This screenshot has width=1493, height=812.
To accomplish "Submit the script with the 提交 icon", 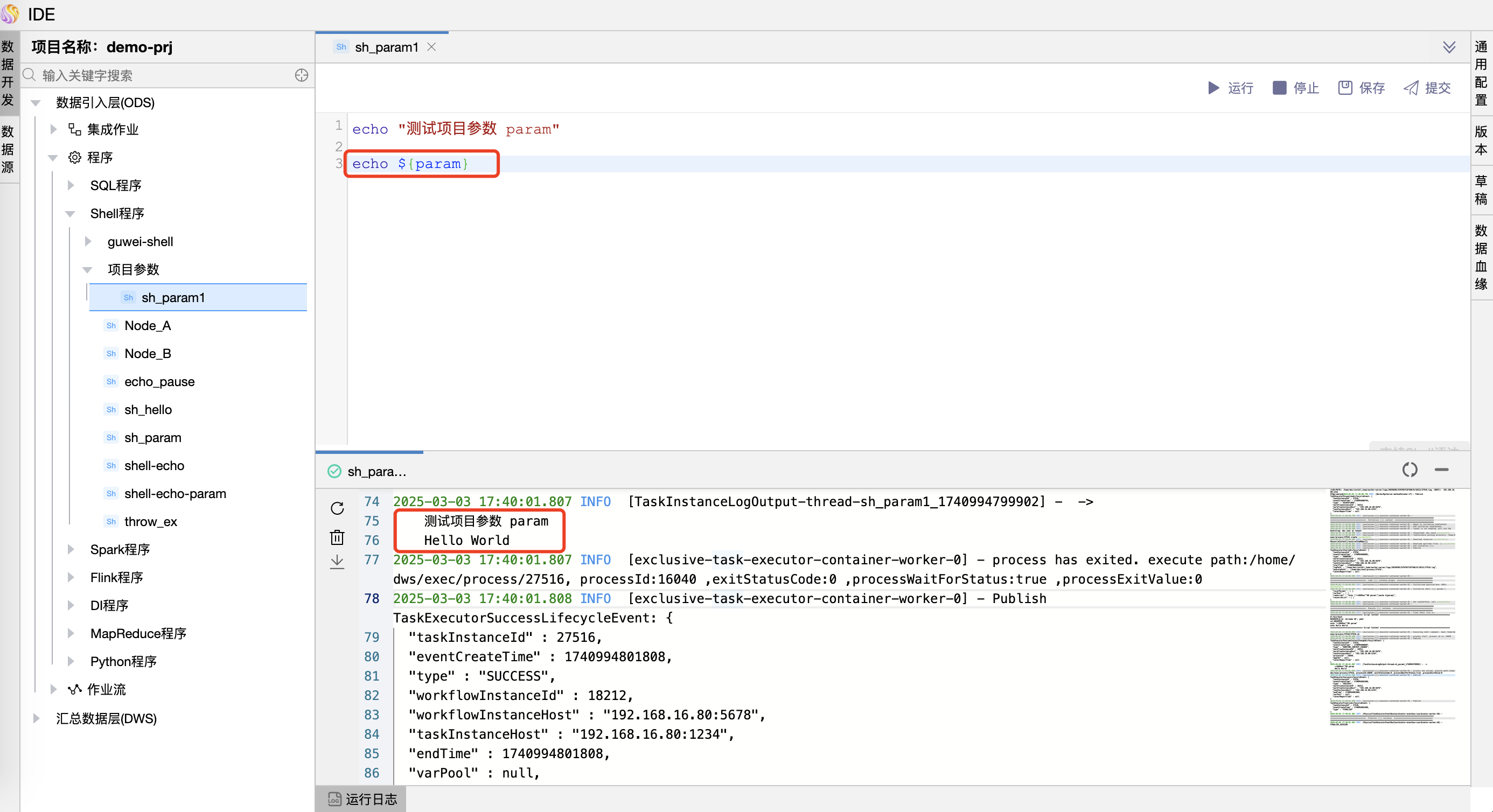I will 1411,88.
